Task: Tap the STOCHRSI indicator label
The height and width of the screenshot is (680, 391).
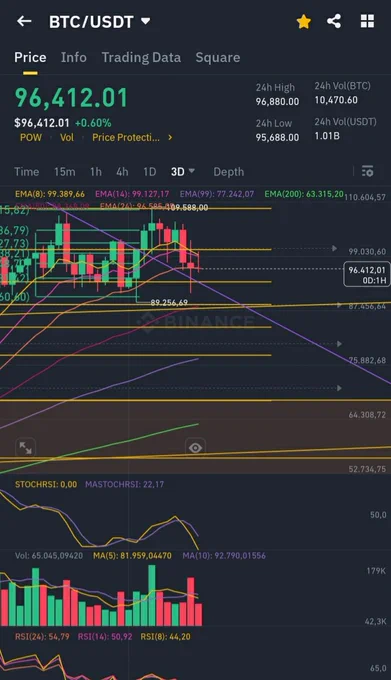Action: [46, 484]
